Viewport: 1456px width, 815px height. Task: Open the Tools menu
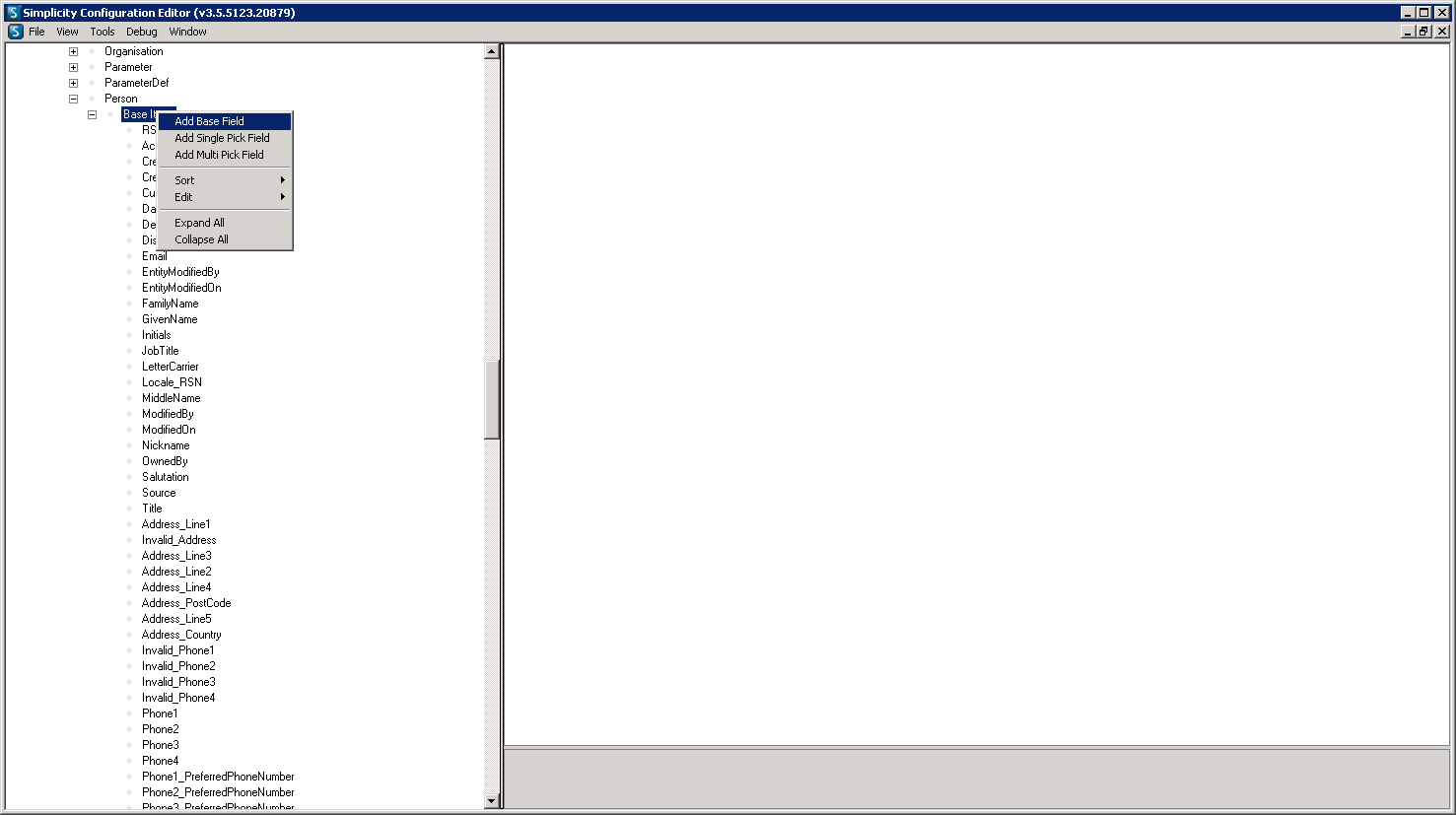click(103, 32)
